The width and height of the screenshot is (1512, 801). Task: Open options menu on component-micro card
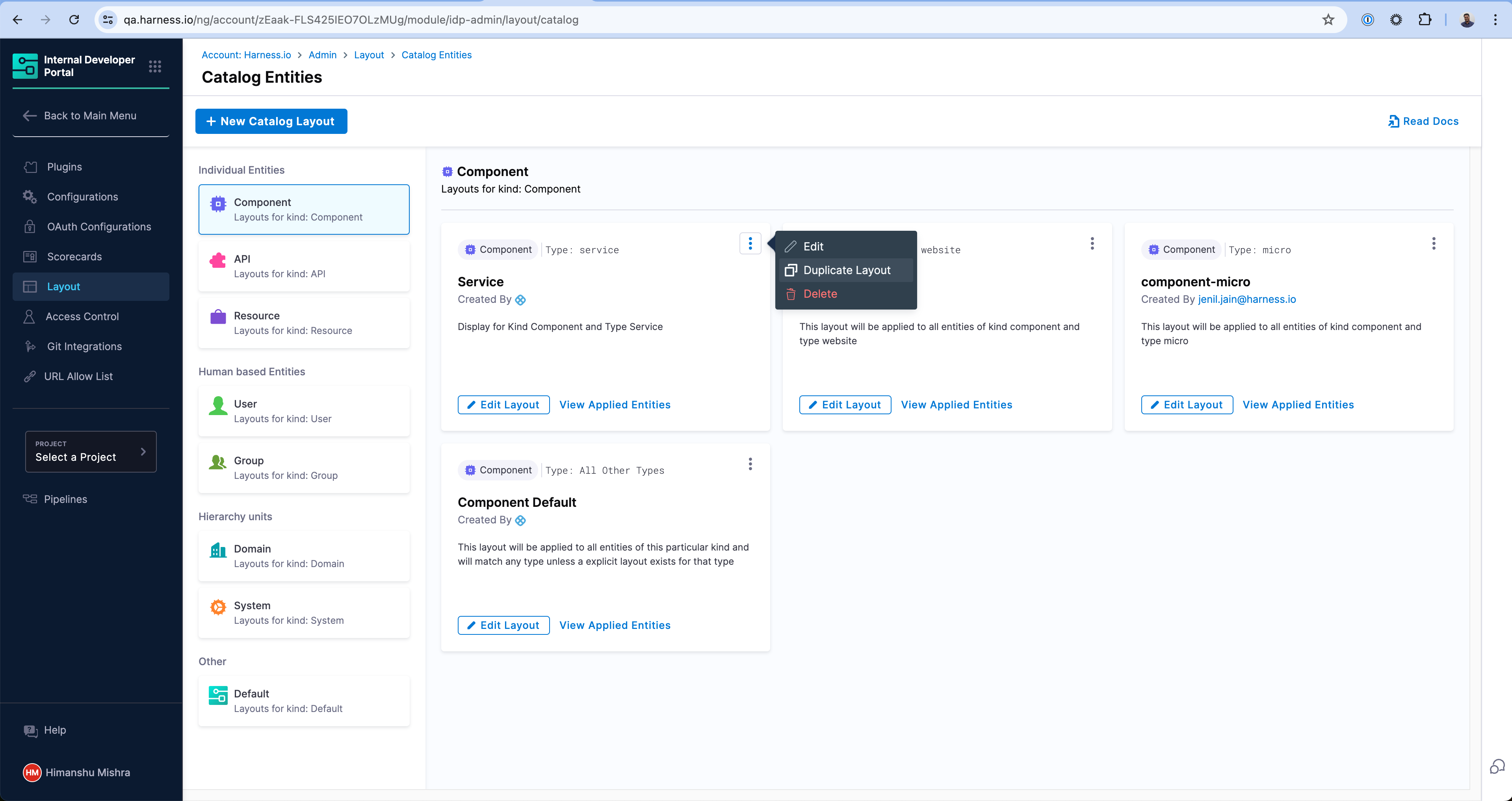click(x=1433, y=243)
